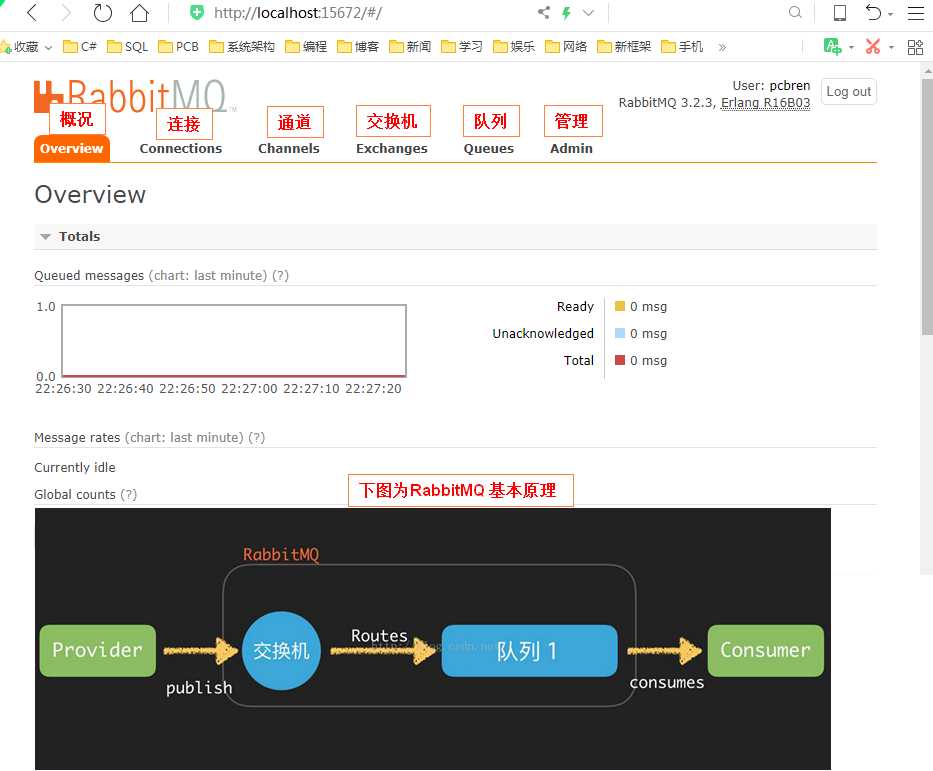Click the queued messages chart area
The height and width of the screenshot is (771, 933).
click(x=234, y=341)
